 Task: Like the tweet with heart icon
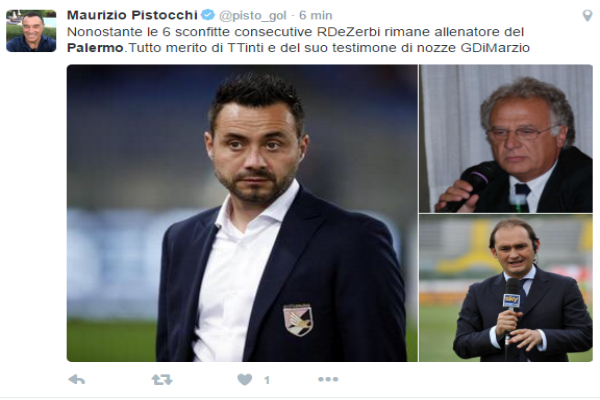pyautogui.click(x=245, y=379)
